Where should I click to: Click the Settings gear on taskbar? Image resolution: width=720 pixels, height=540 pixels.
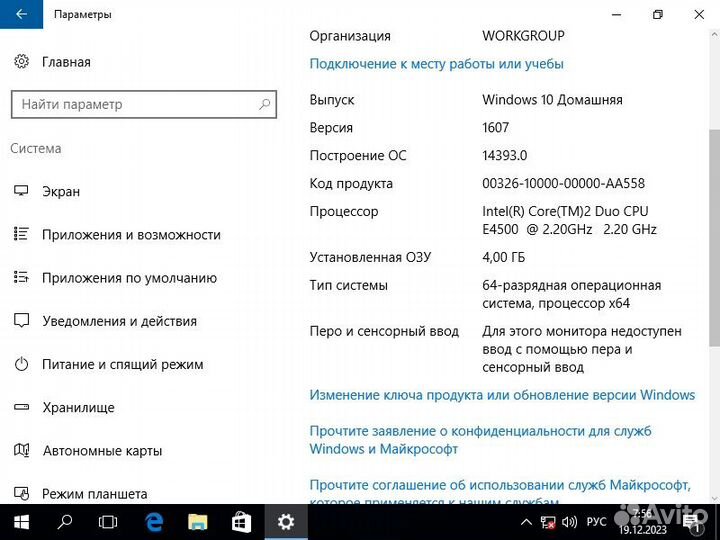click(x=286, y=522)
